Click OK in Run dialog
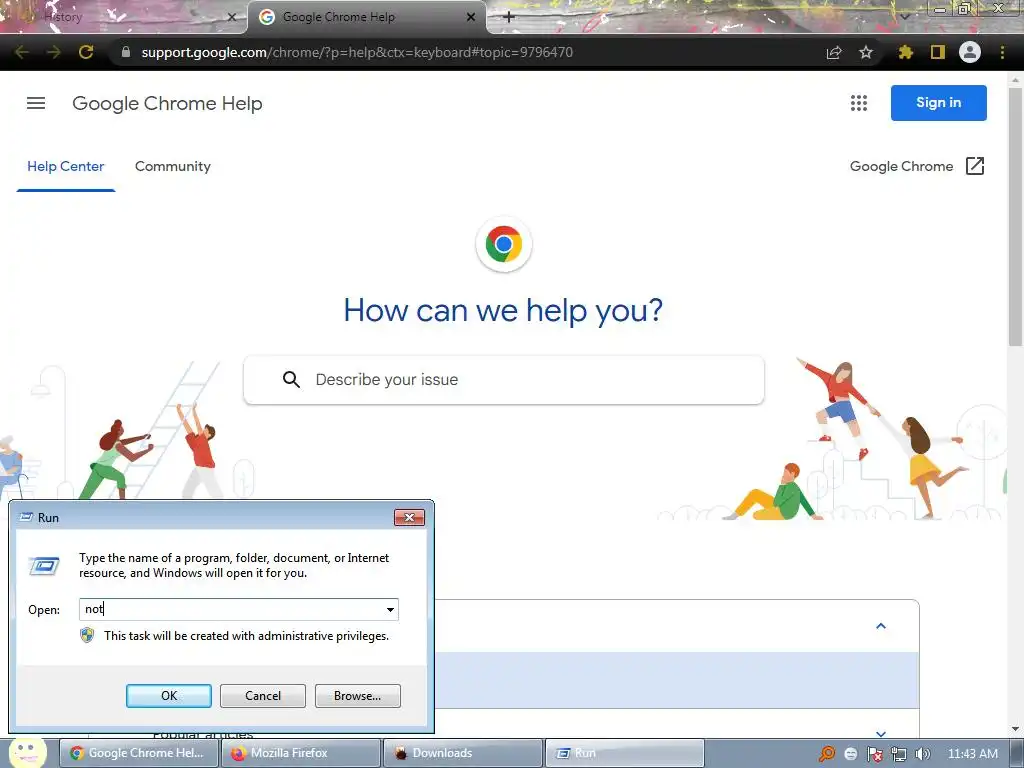 pyautogui.click(x=168, y=696)
